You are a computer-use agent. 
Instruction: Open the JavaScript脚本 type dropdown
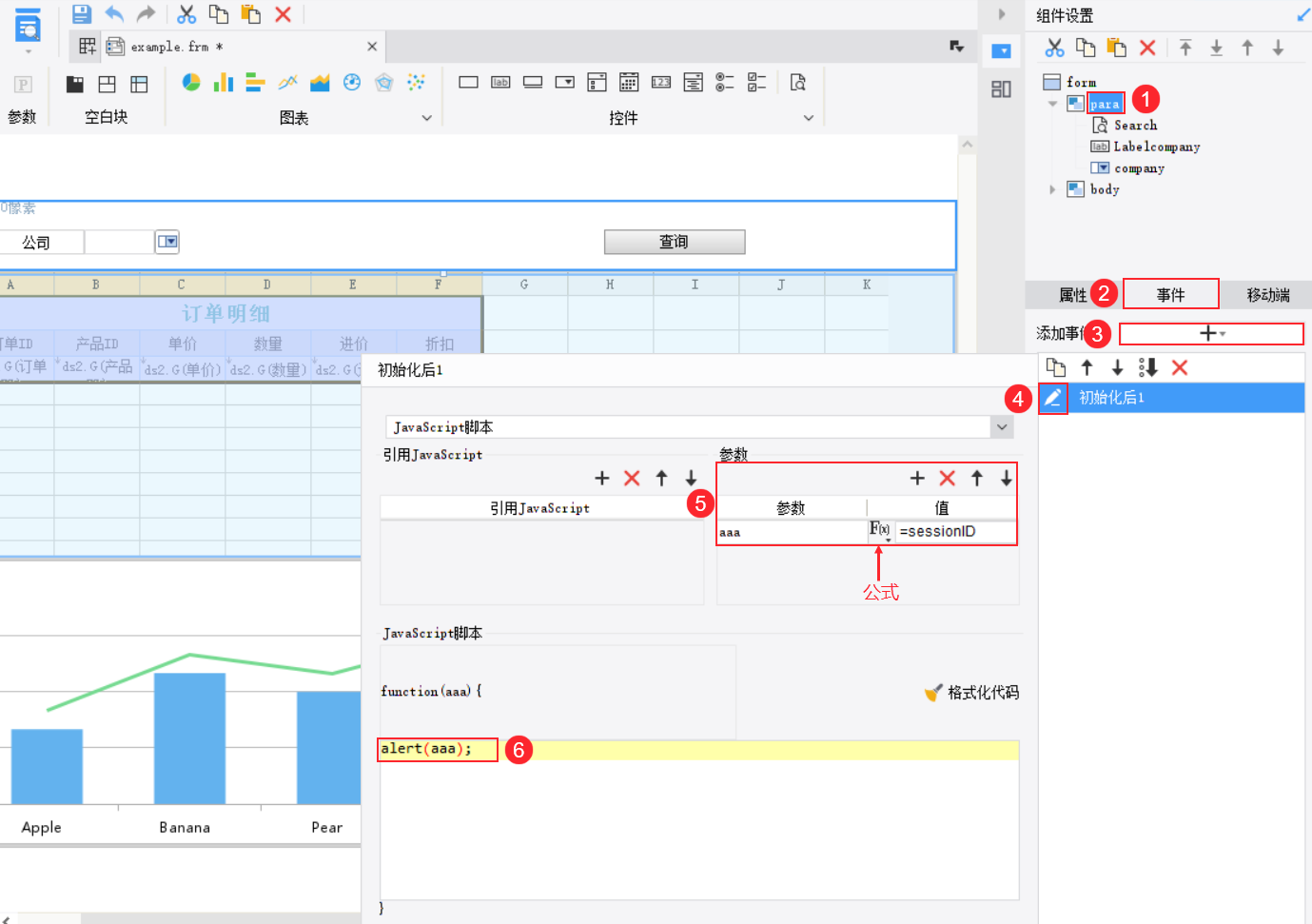point(1002,427)
